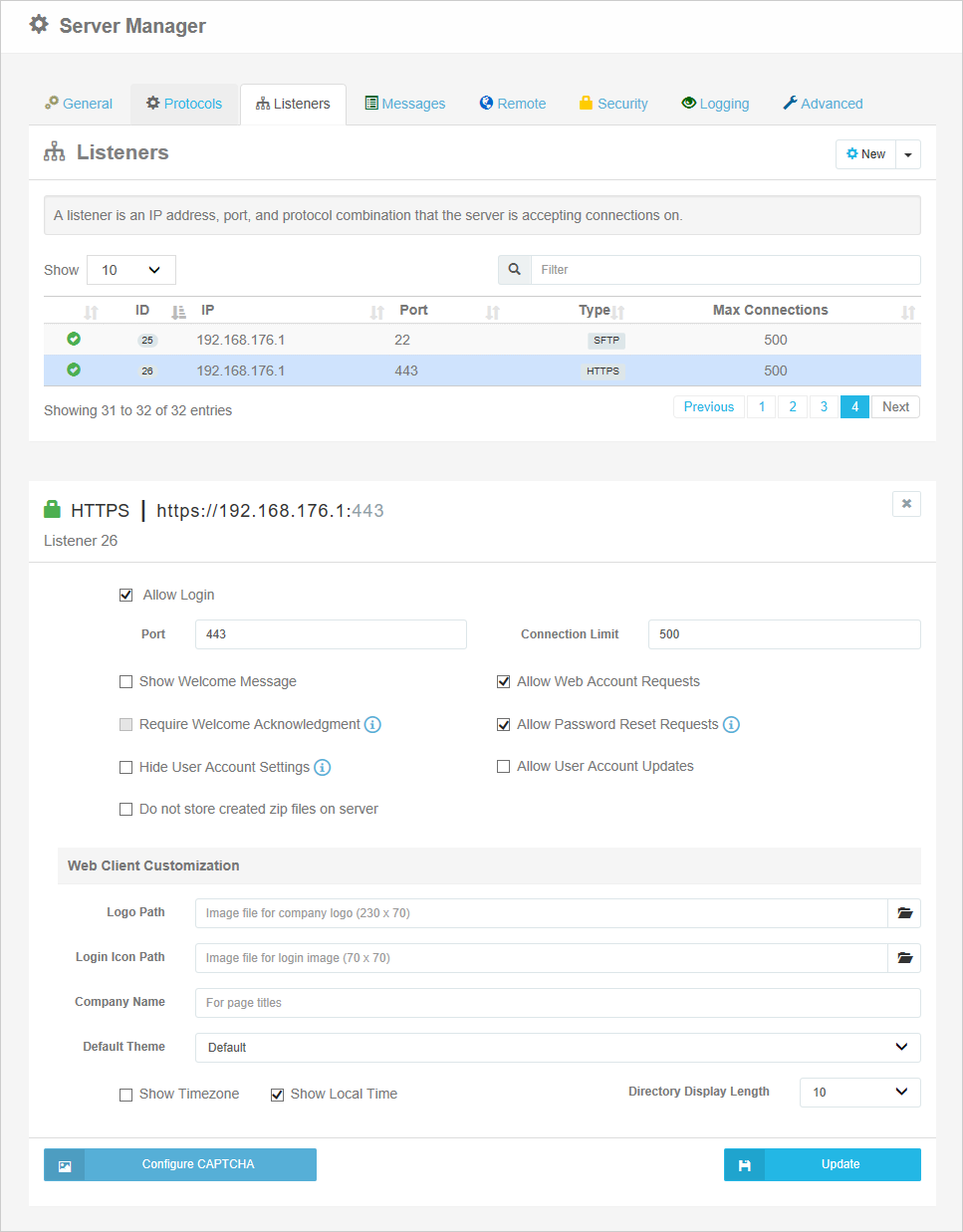The image size is (963, 1232).
Task: Click the folder icon beside Login Icon Path
Action: click(x=904, y=957)
